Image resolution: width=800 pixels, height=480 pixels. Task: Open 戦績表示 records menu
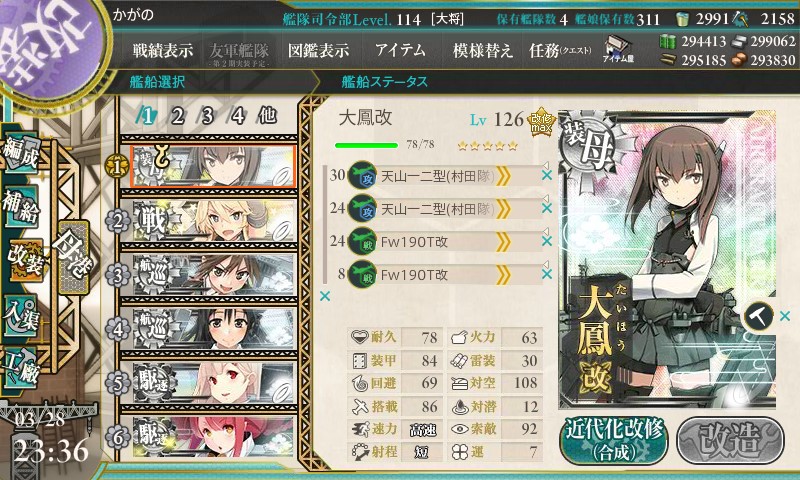click(163, 50)
